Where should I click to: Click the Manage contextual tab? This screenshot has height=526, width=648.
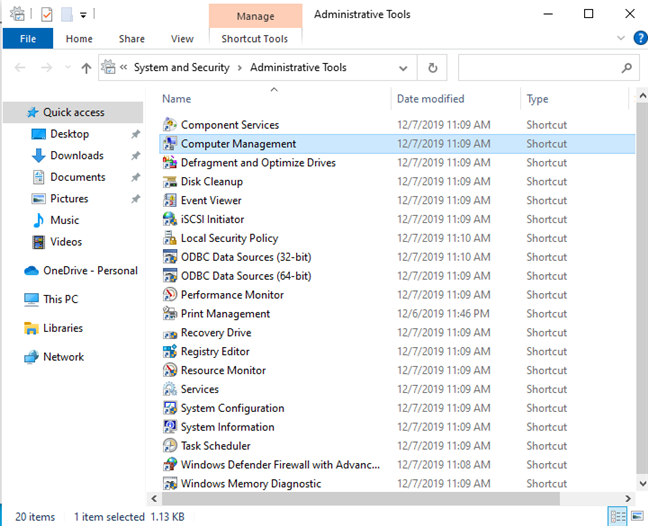click(255, 16)
